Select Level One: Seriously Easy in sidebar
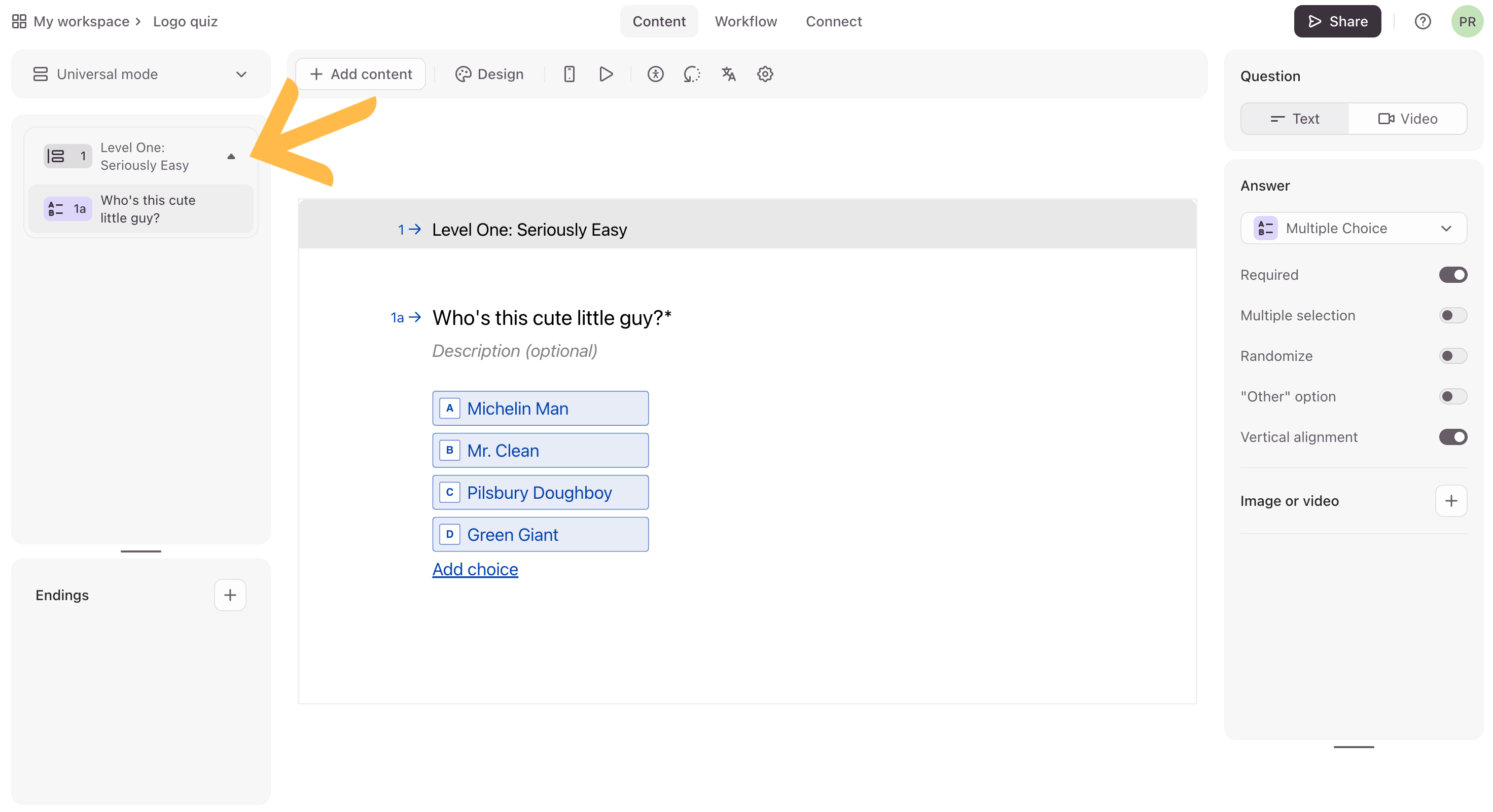The width and height of the screenshot is (1493, 812). pos(141,157)
